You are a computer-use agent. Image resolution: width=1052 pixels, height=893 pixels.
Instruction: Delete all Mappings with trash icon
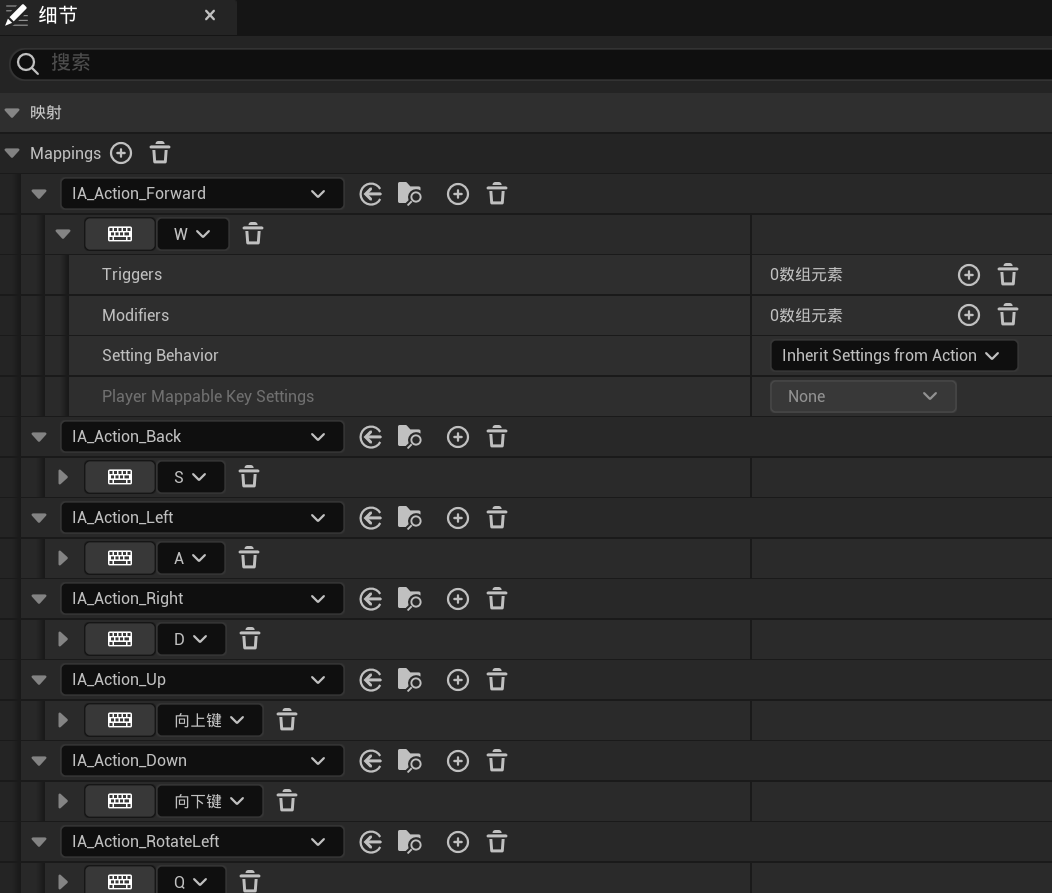tap(160, 153)
